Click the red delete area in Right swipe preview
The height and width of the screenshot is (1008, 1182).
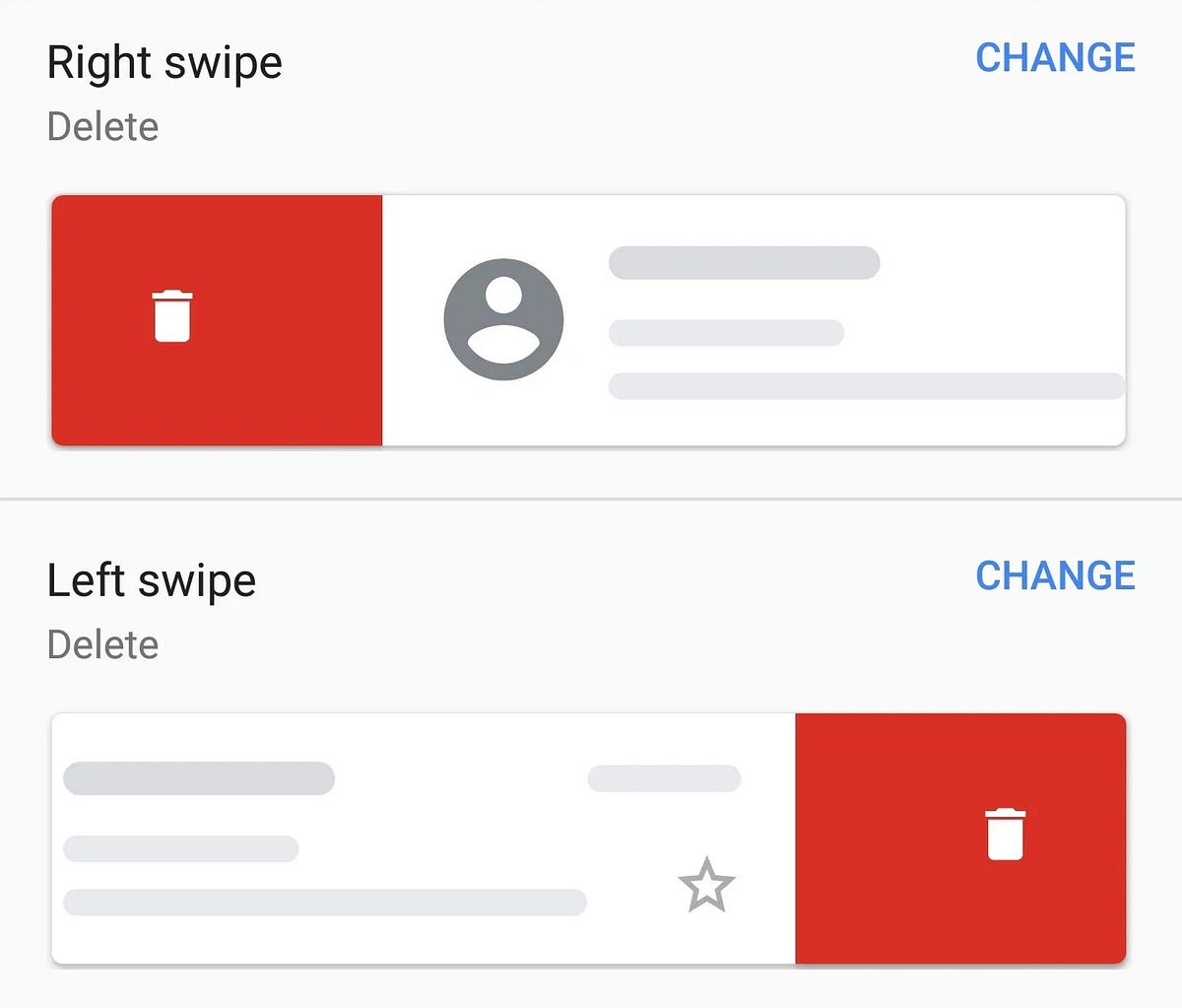[x=217, y=320]
